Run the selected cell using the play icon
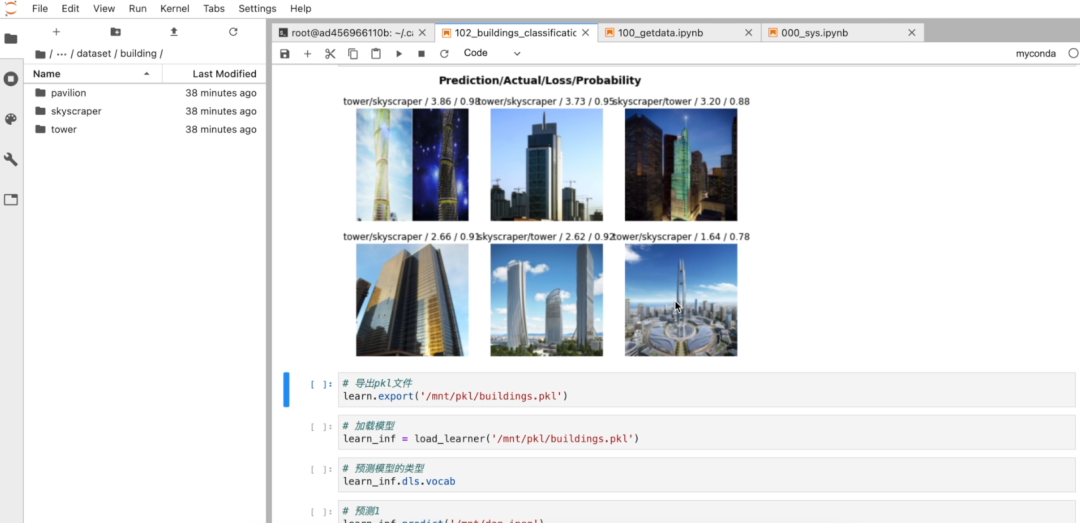1080x523 pixels. [x=399, y=54]
